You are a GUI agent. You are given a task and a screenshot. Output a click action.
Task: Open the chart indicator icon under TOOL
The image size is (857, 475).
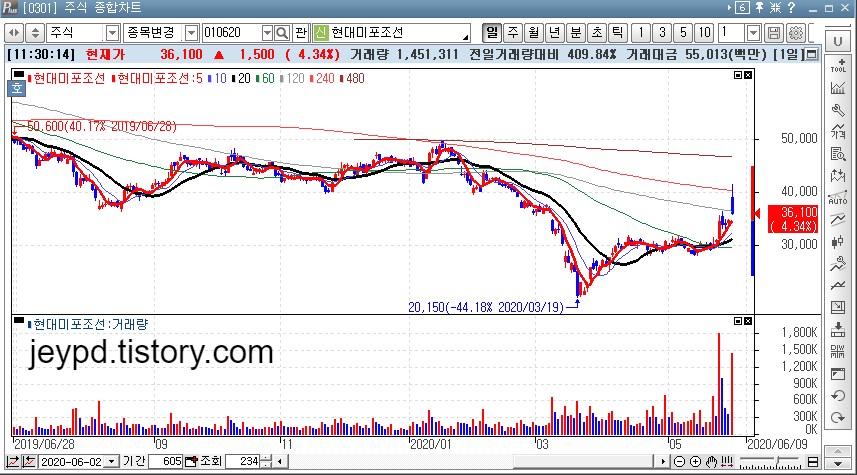tap(838, 87)
